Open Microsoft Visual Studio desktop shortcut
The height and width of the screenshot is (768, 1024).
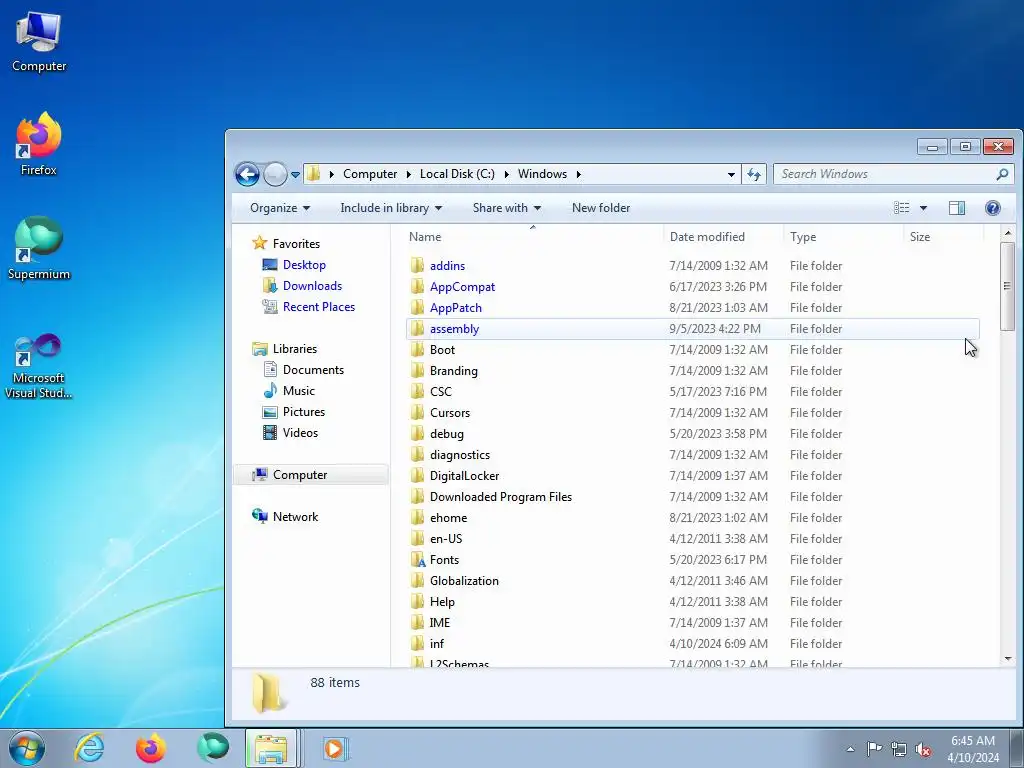39,366
